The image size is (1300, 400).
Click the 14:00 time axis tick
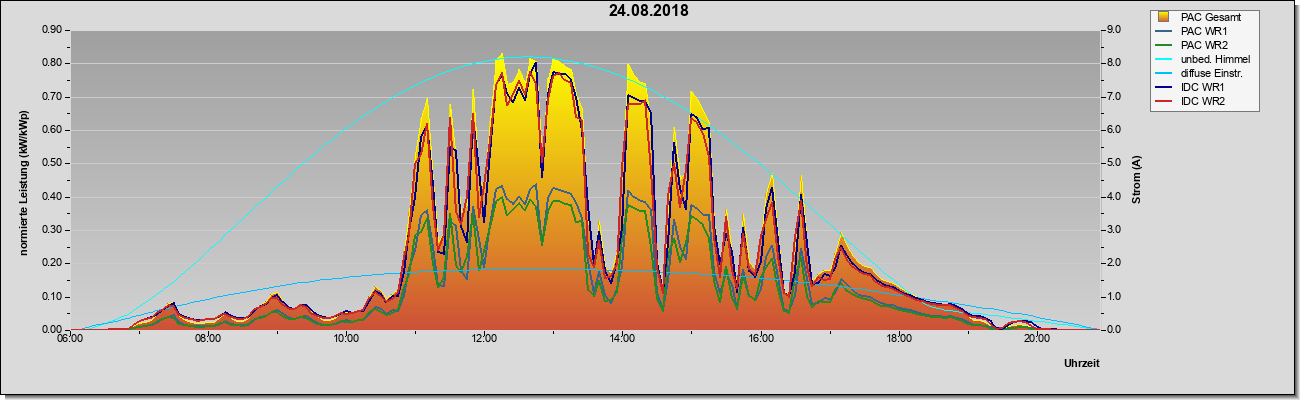tap(622, 338)
